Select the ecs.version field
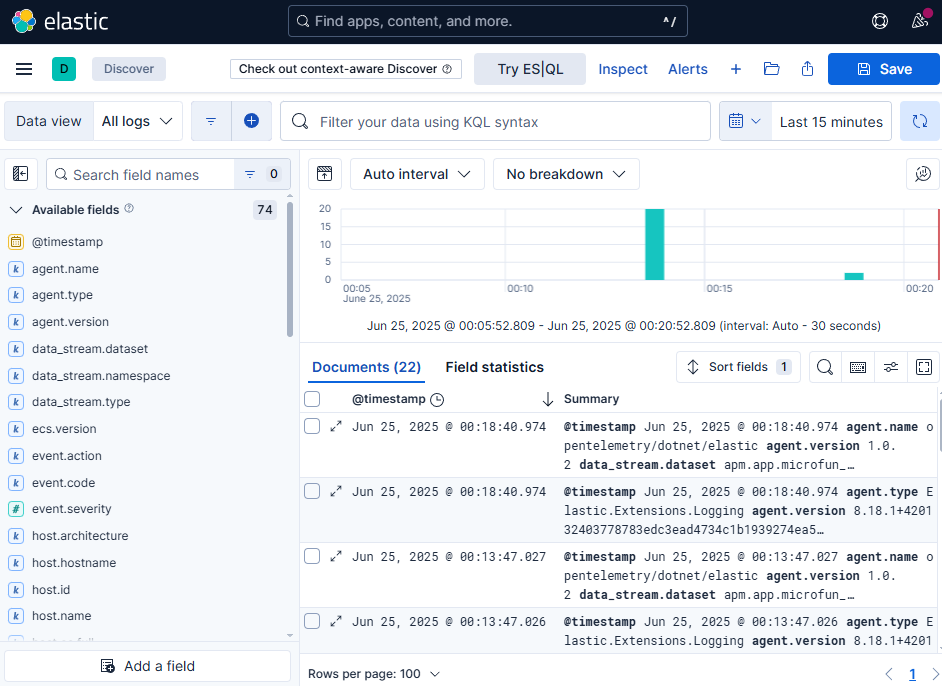This screenshot has height=686, width=942. [x=64, y=429]
